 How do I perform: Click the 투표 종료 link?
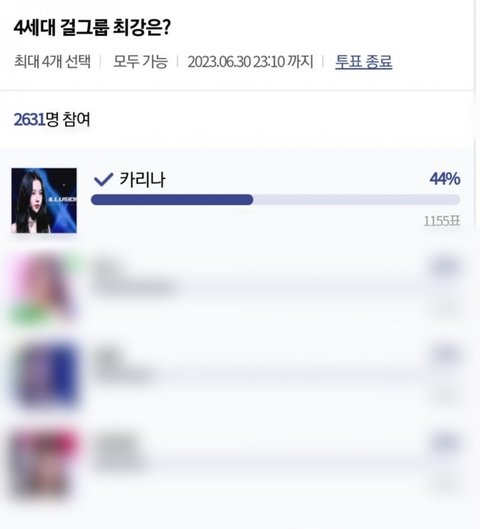pyautogui.click(x=363, y=62)
